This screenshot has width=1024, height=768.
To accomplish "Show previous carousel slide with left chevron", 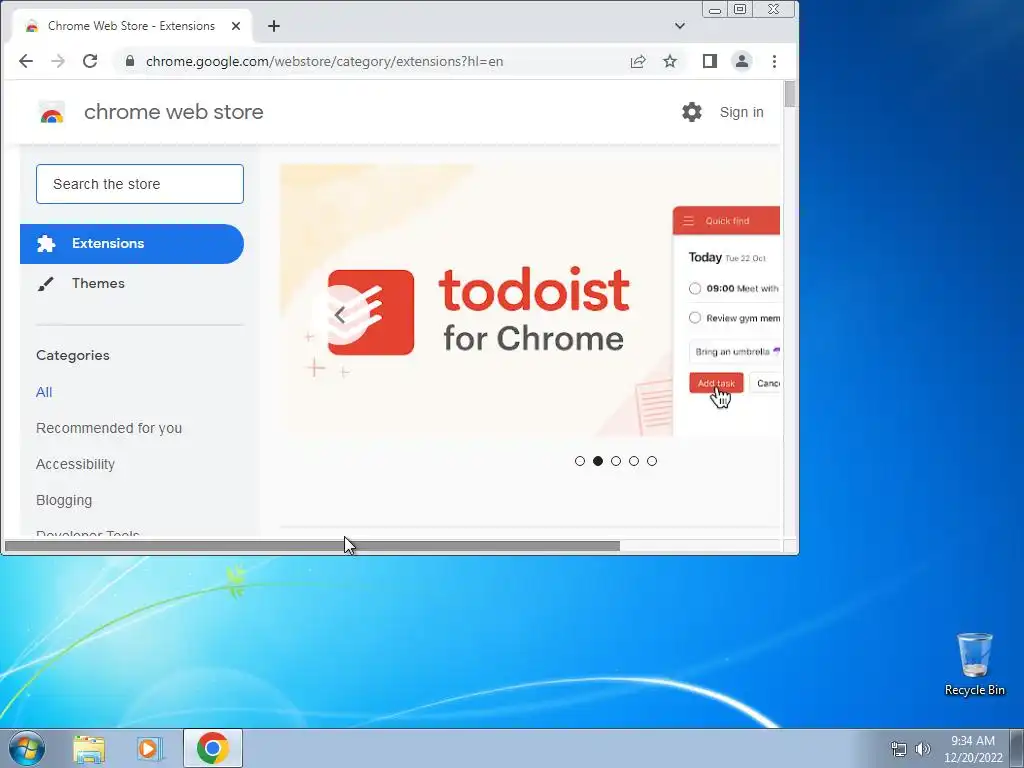I will [340, 315].
